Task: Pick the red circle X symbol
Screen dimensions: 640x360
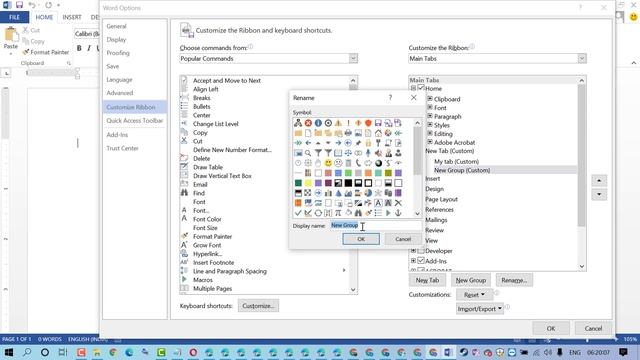Action: pos(308,123)
